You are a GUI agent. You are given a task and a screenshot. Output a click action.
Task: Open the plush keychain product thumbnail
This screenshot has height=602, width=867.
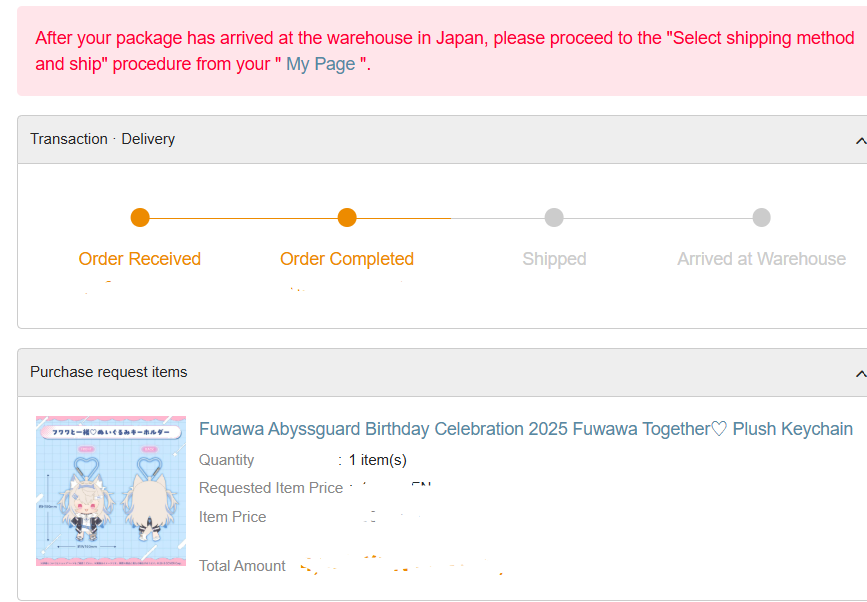[x=111, y=491]
